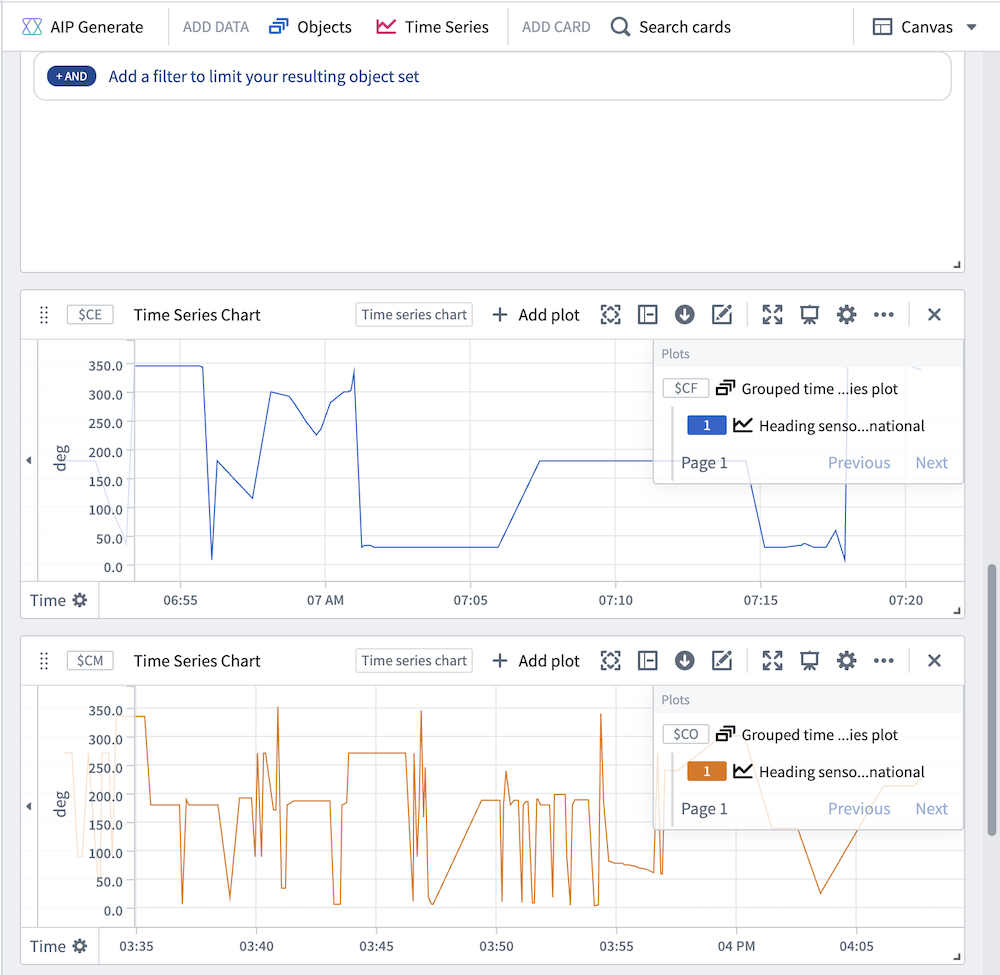Edit the $CM chart annotations
Screen dimensions: 1000x975
pos(721,661)
